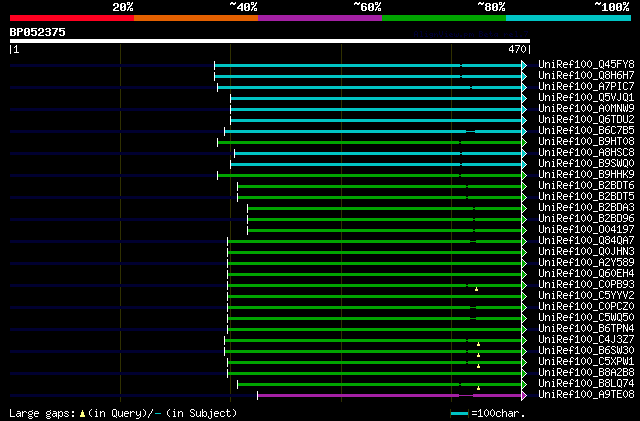Select the UniRef100_C0PCZ0 label

[x=586, y=307]
